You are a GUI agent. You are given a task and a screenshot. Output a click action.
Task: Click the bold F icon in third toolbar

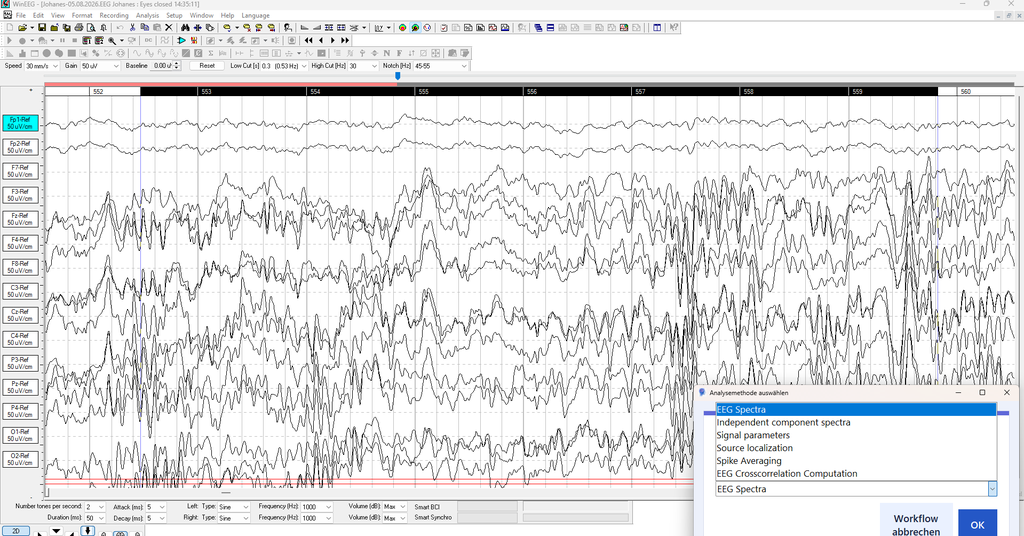point(399,53)
